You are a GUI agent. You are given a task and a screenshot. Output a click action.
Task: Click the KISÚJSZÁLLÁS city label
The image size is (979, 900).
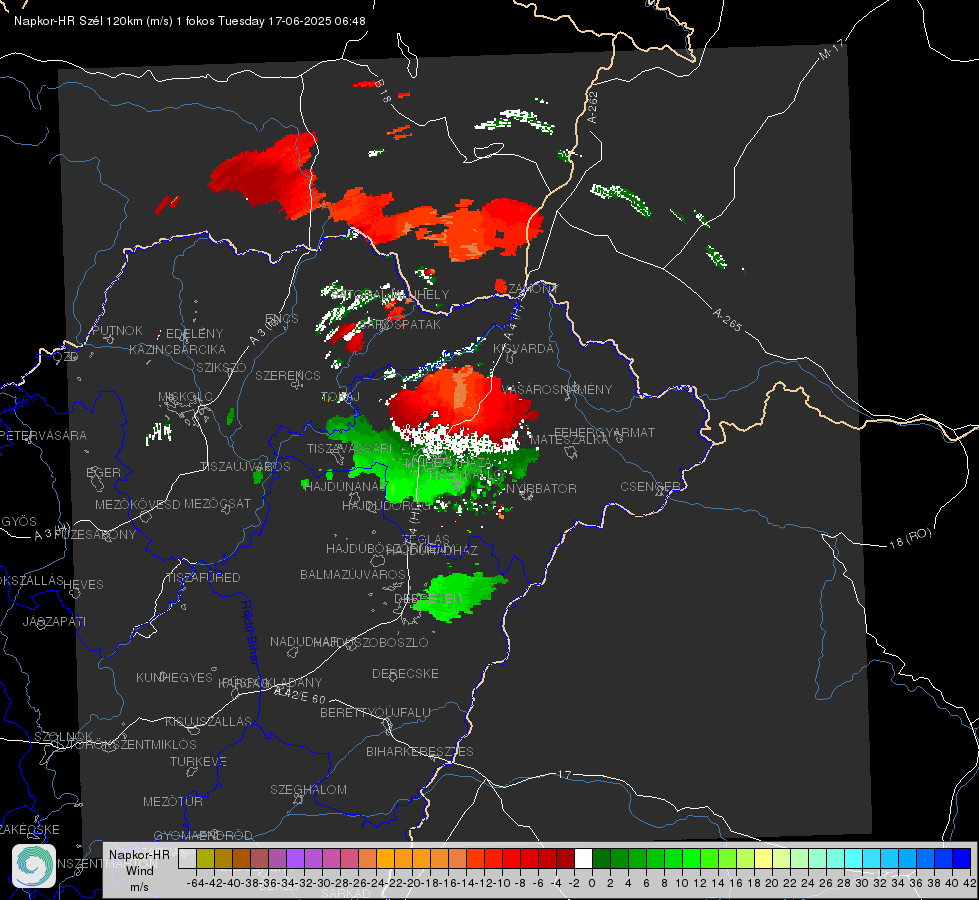208,721
